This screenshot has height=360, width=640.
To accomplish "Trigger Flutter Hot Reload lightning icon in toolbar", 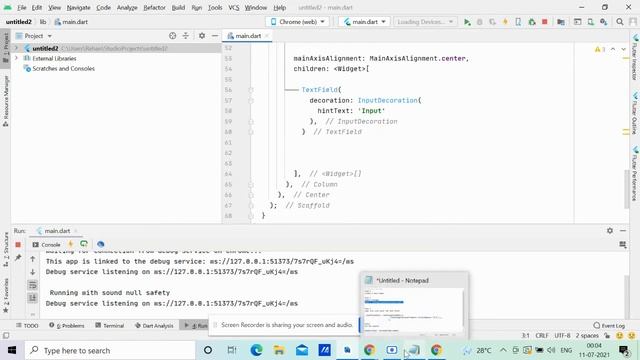I will (x=505, y=22).
